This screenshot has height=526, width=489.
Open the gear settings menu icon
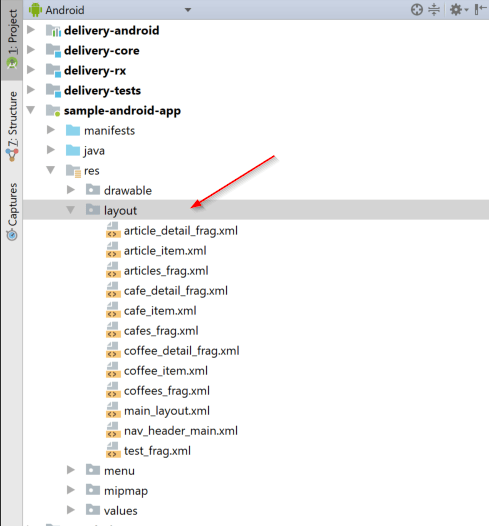458,10
